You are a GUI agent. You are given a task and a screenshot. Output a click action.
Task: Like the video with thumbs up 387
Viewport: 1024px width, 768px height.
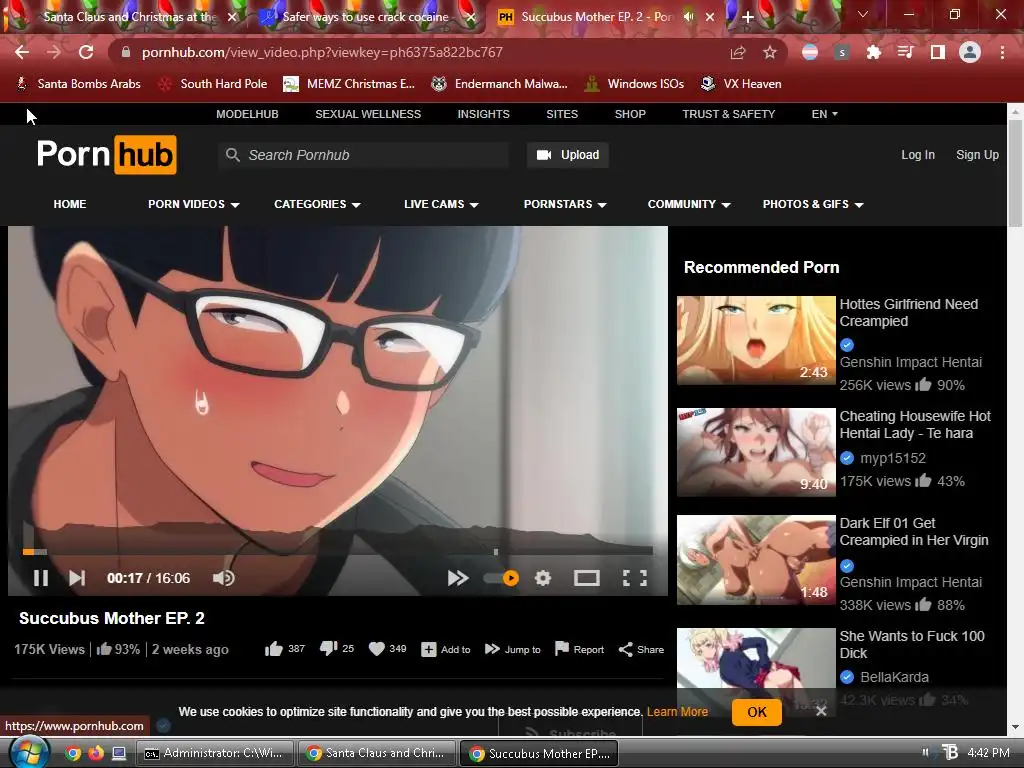[x=274, y=648]
